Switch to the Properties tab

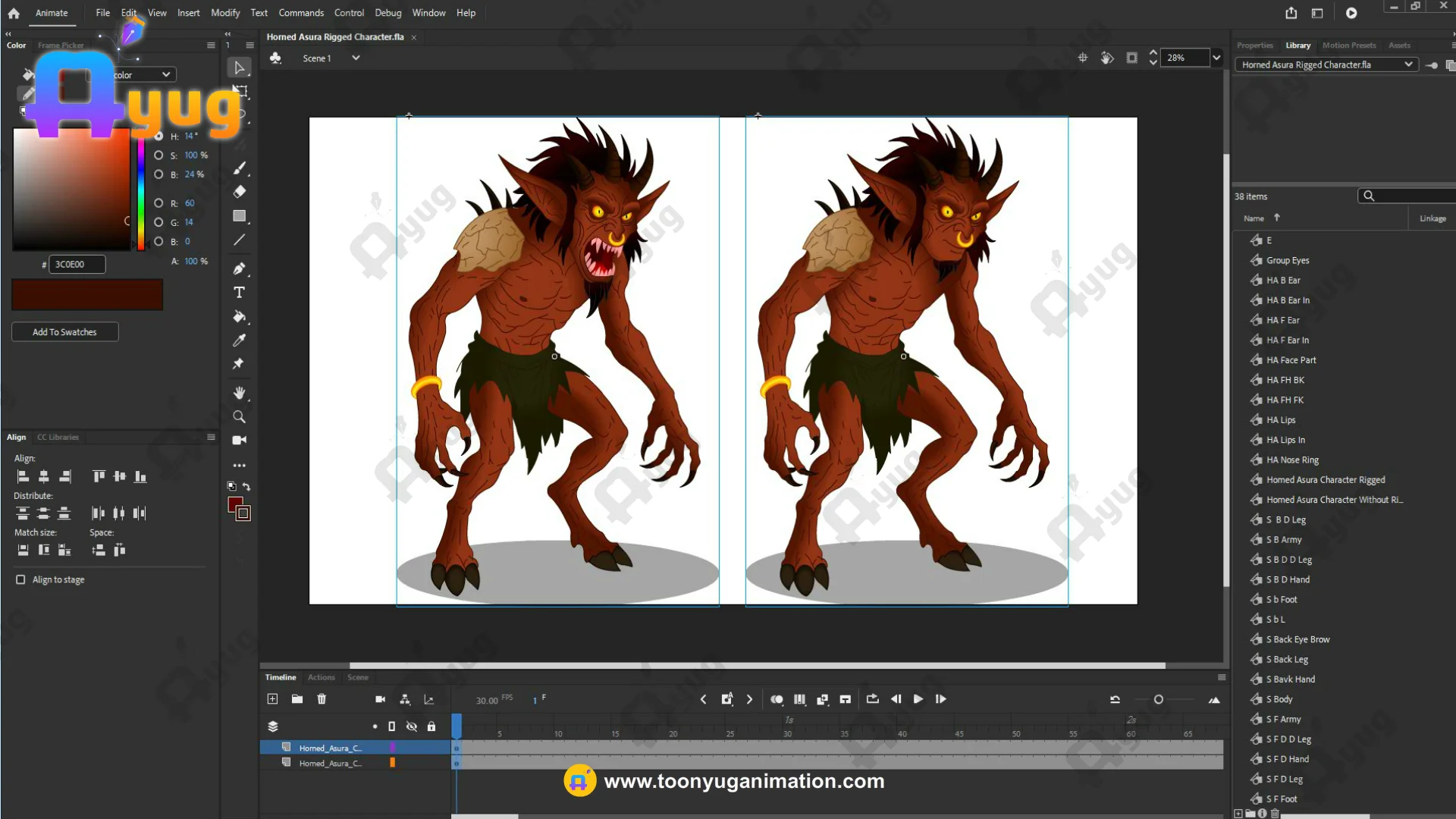click(x=1254, y=45)
